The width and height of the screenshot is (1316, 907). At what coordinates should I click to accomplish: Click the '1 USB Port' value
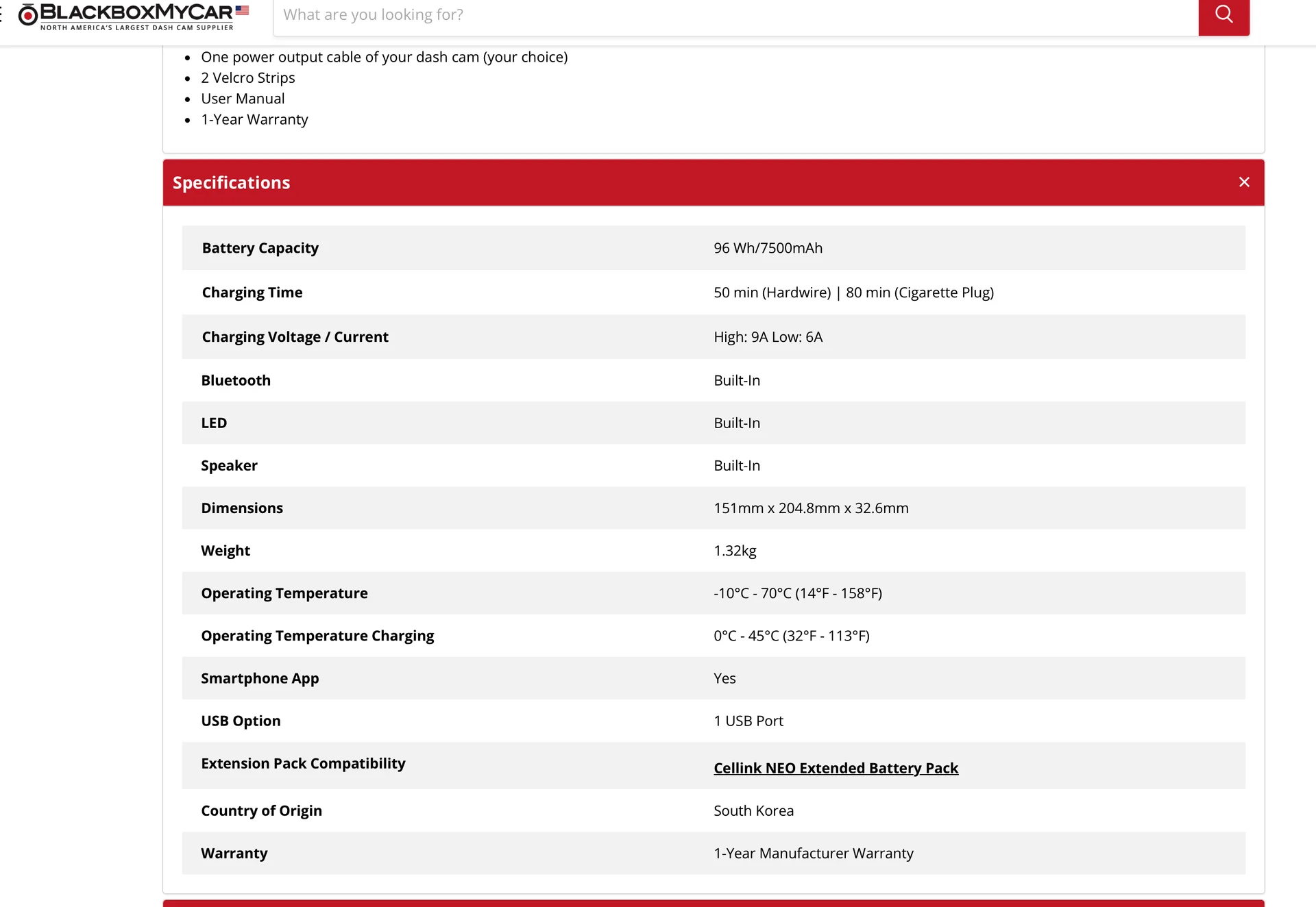tap(748, 721)
